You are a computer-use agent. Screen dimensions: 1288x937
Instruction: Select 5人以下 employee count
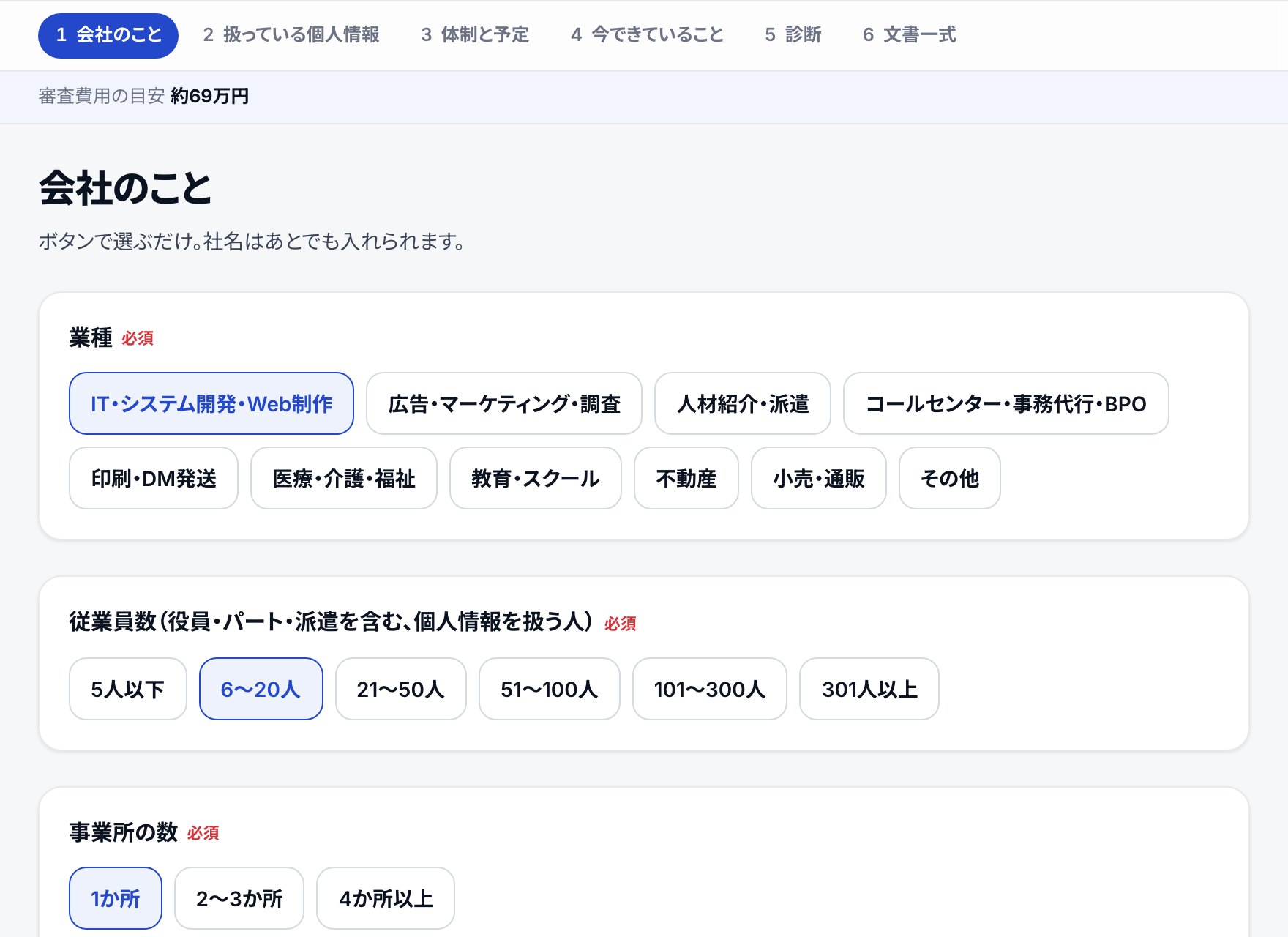click(128, 689)
